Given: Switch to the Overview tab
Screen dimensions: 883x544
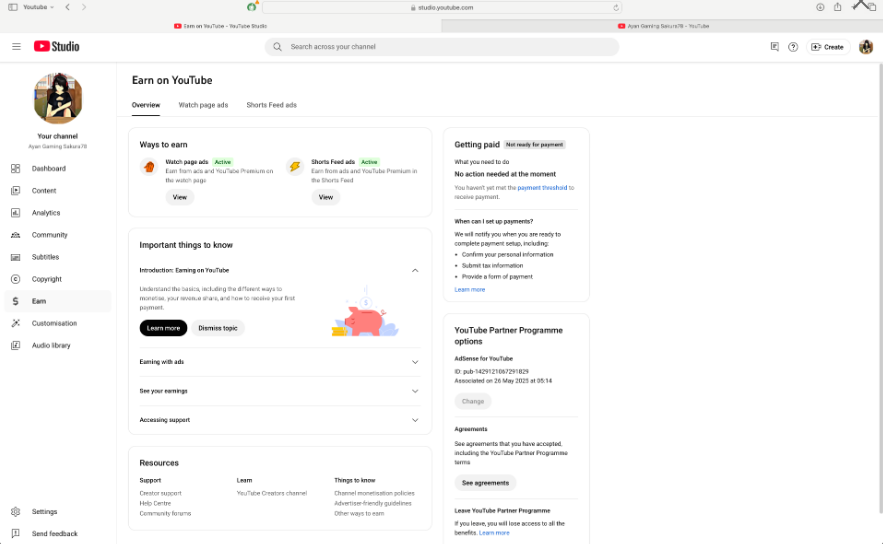Looking at the screenshot, I should pos(146,105).
